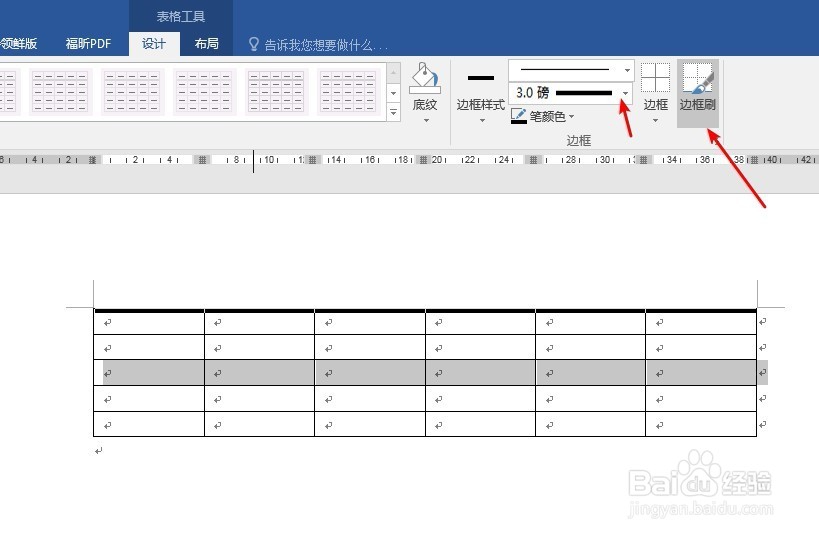Select the first fully visible table style thumbnail
Image resolution: width=819 pixels, height=537 pixels.
click(x=60, y=92)
